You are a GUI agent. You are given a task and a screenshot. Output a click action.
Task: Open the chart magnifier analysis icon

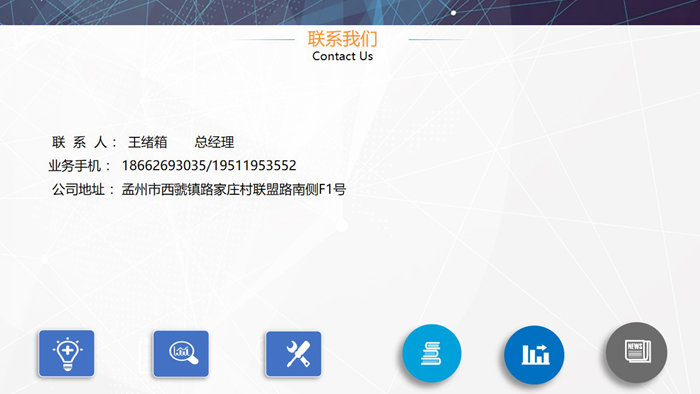tap(181, 353)
